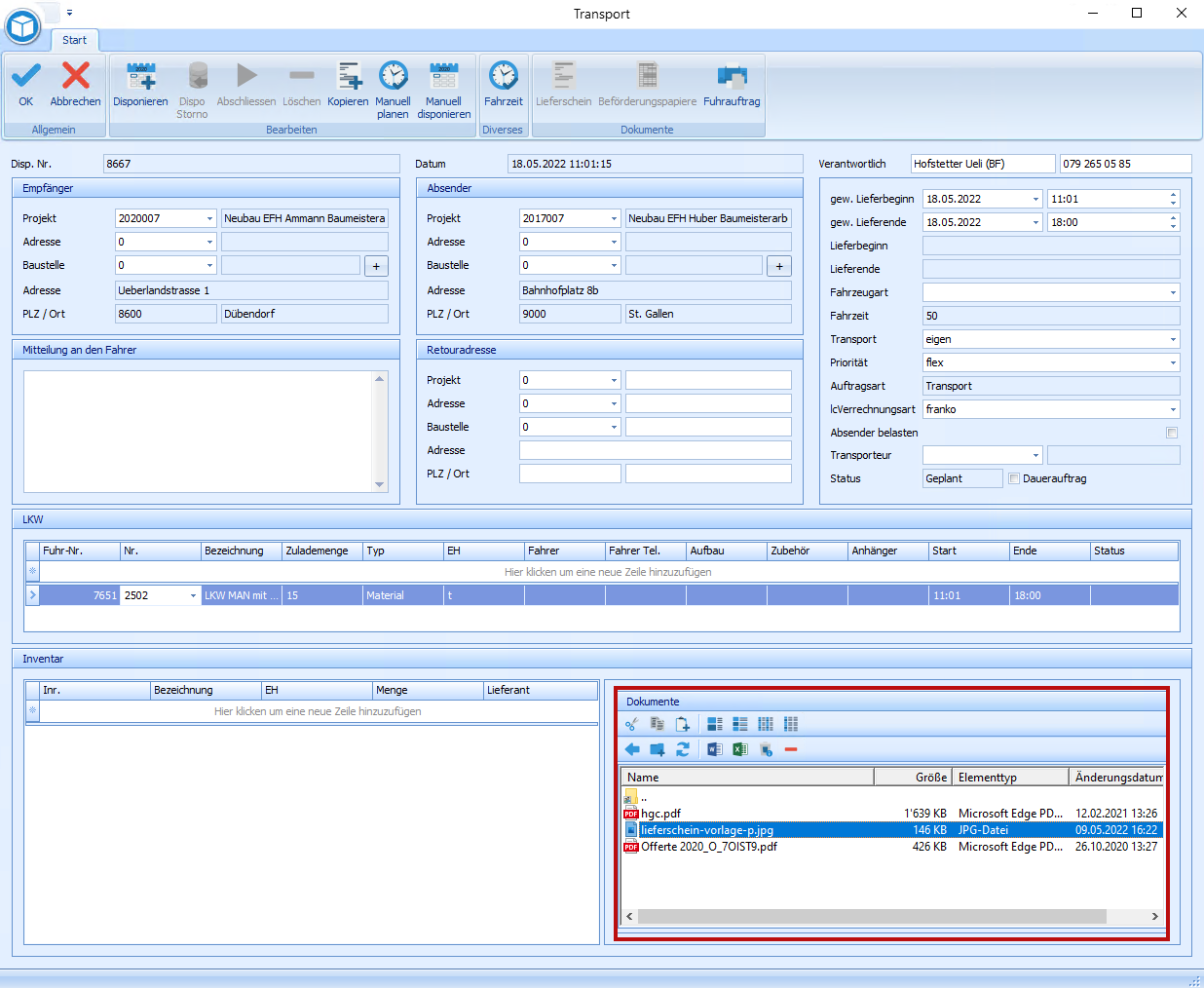Screen dimensions: 1204x988
Task: Click Manuell disponieren calendar icon
Action: tap(443, 90)
